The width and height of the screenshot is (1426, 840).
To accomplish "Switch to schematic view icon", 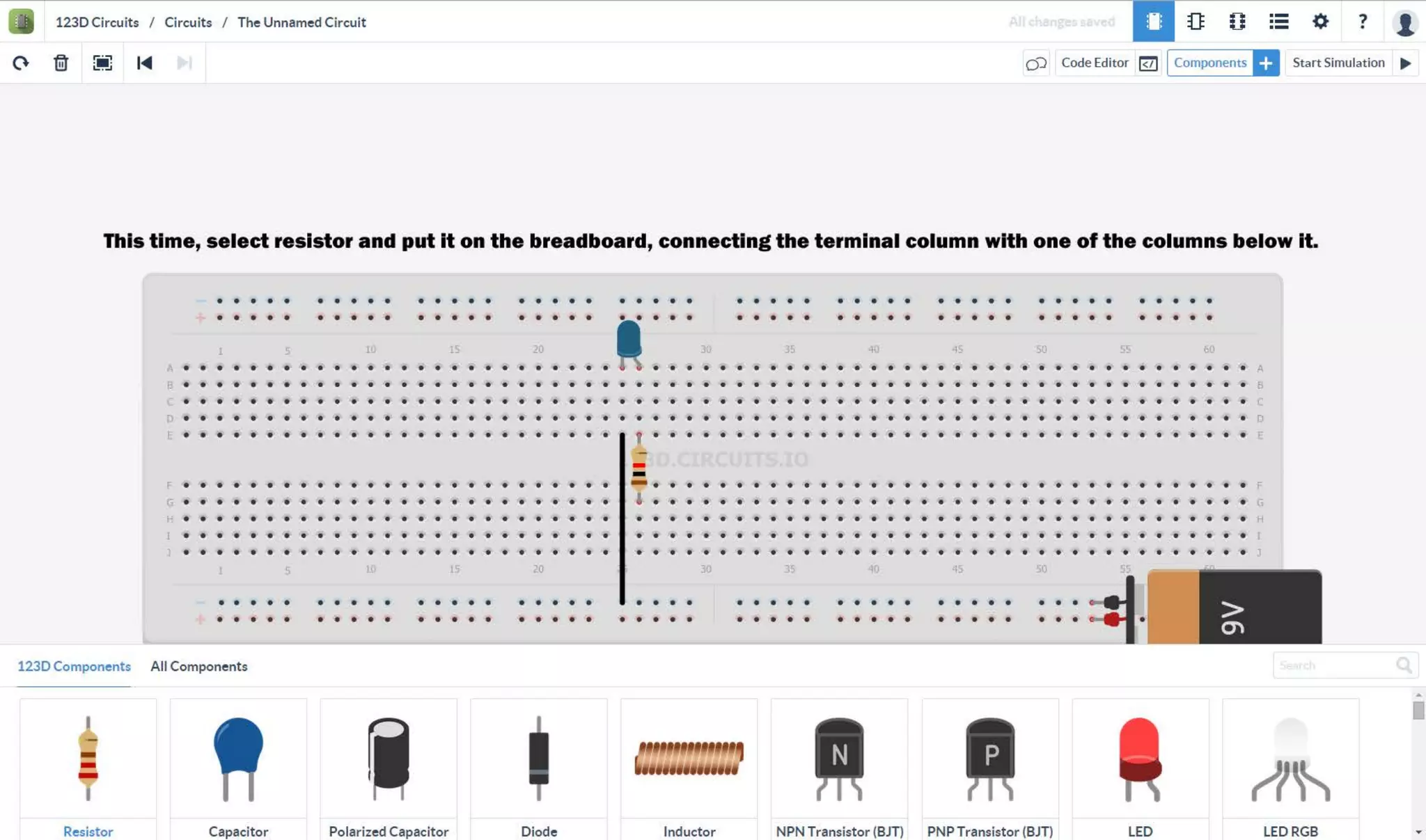I will pos(1196,22).
